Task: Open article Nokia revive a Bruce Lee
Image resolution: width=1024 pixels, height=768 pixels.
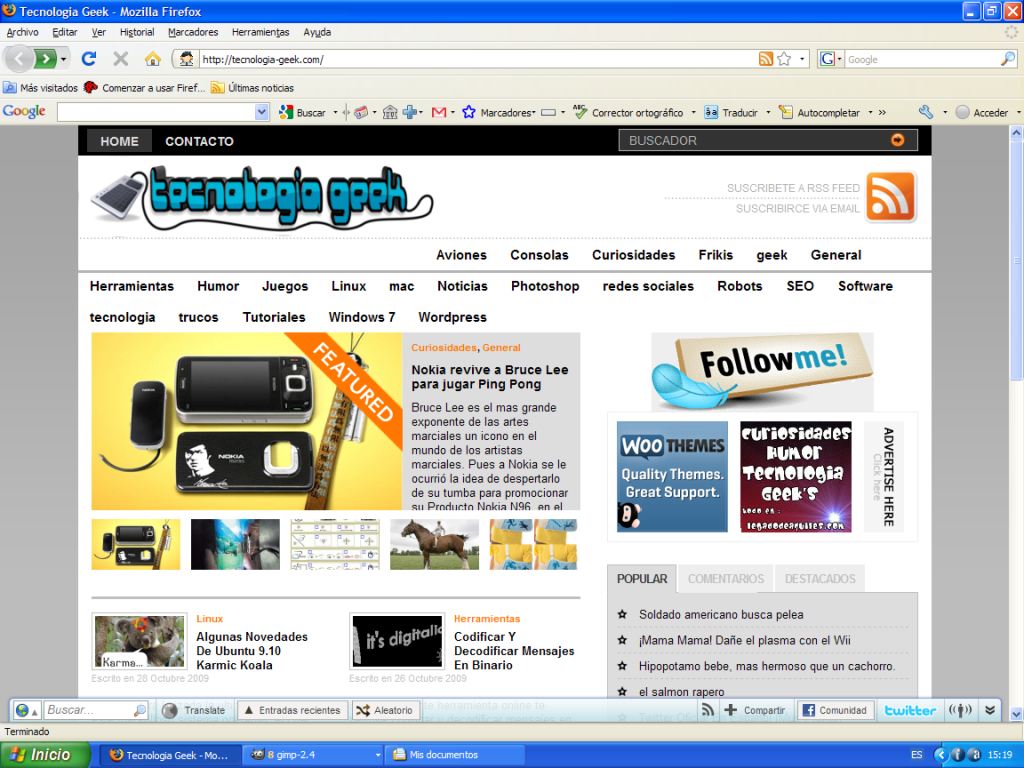Action: 490,377
